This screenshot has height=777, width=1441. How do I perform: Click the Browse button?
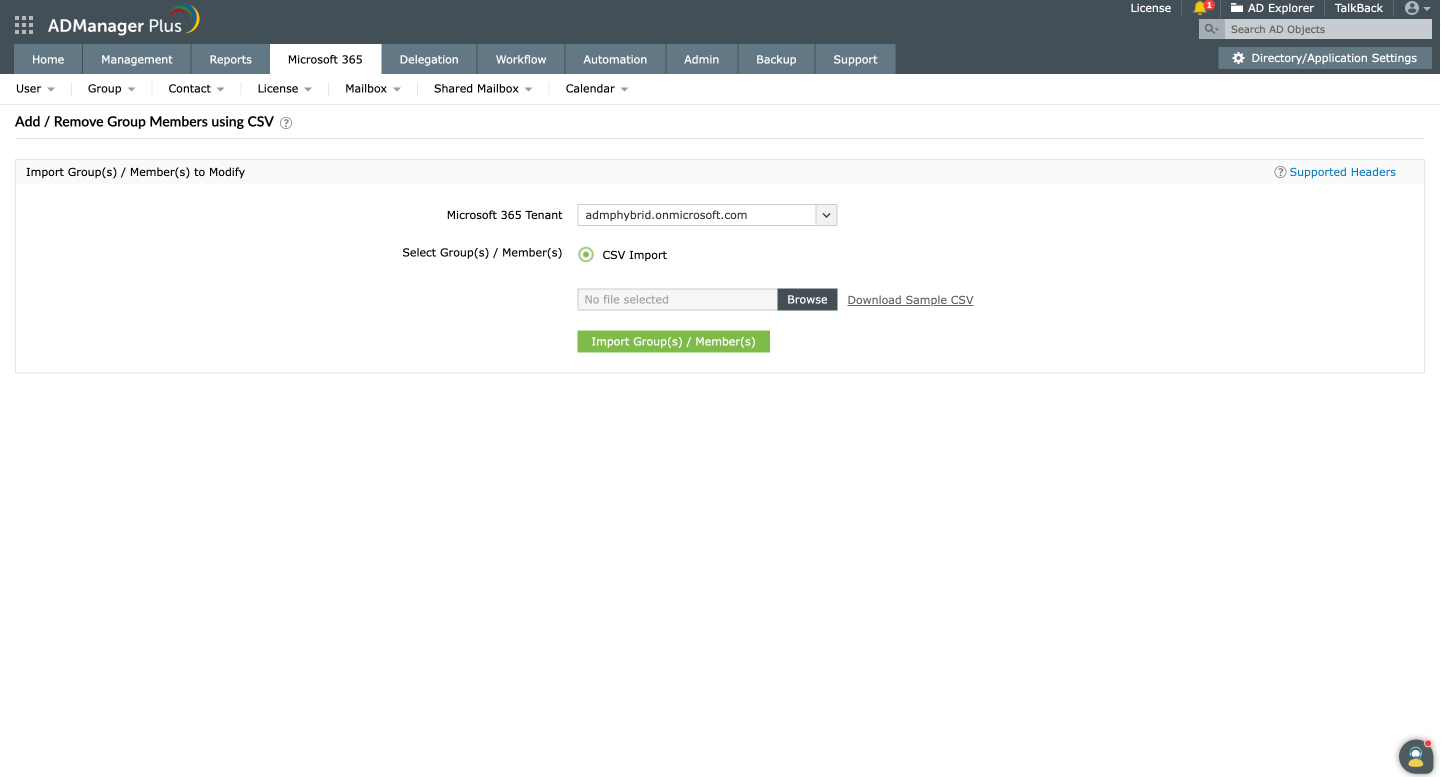(x=807, y=300)
